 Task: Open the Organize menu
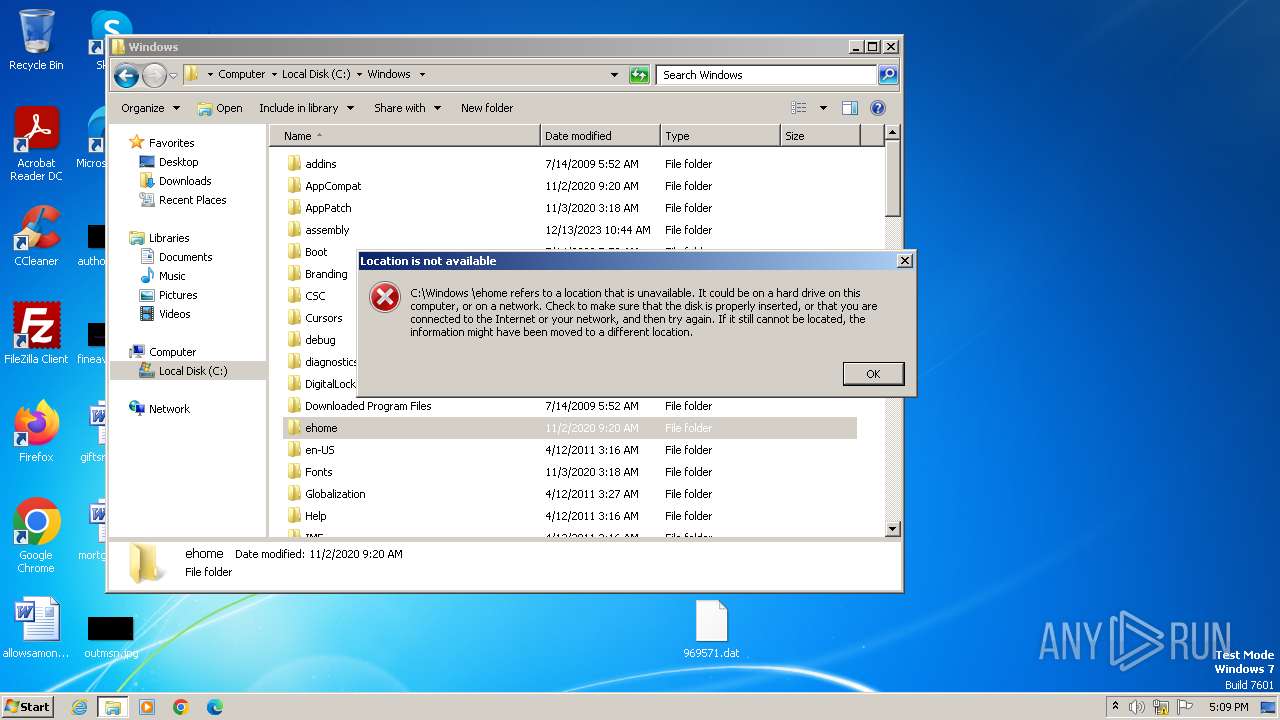pyautogui.click(x=150, y=108)
